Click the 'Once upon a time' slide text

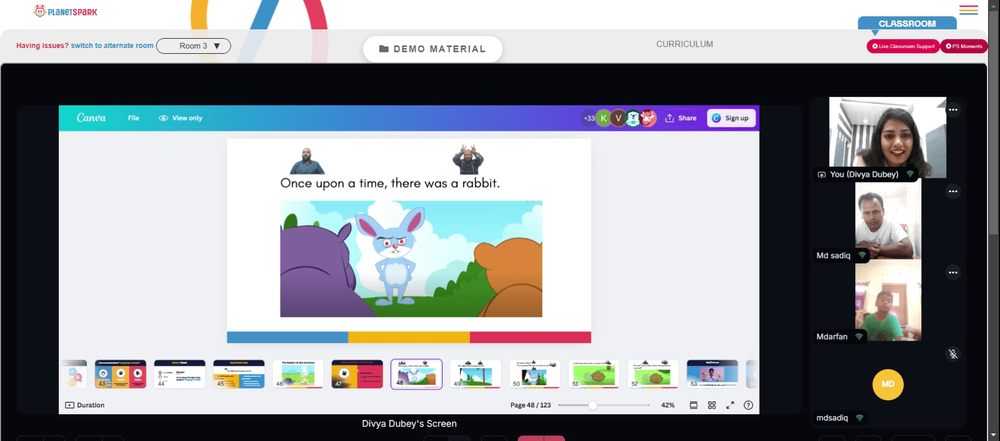pyautogui.click(x=390, y=183)
